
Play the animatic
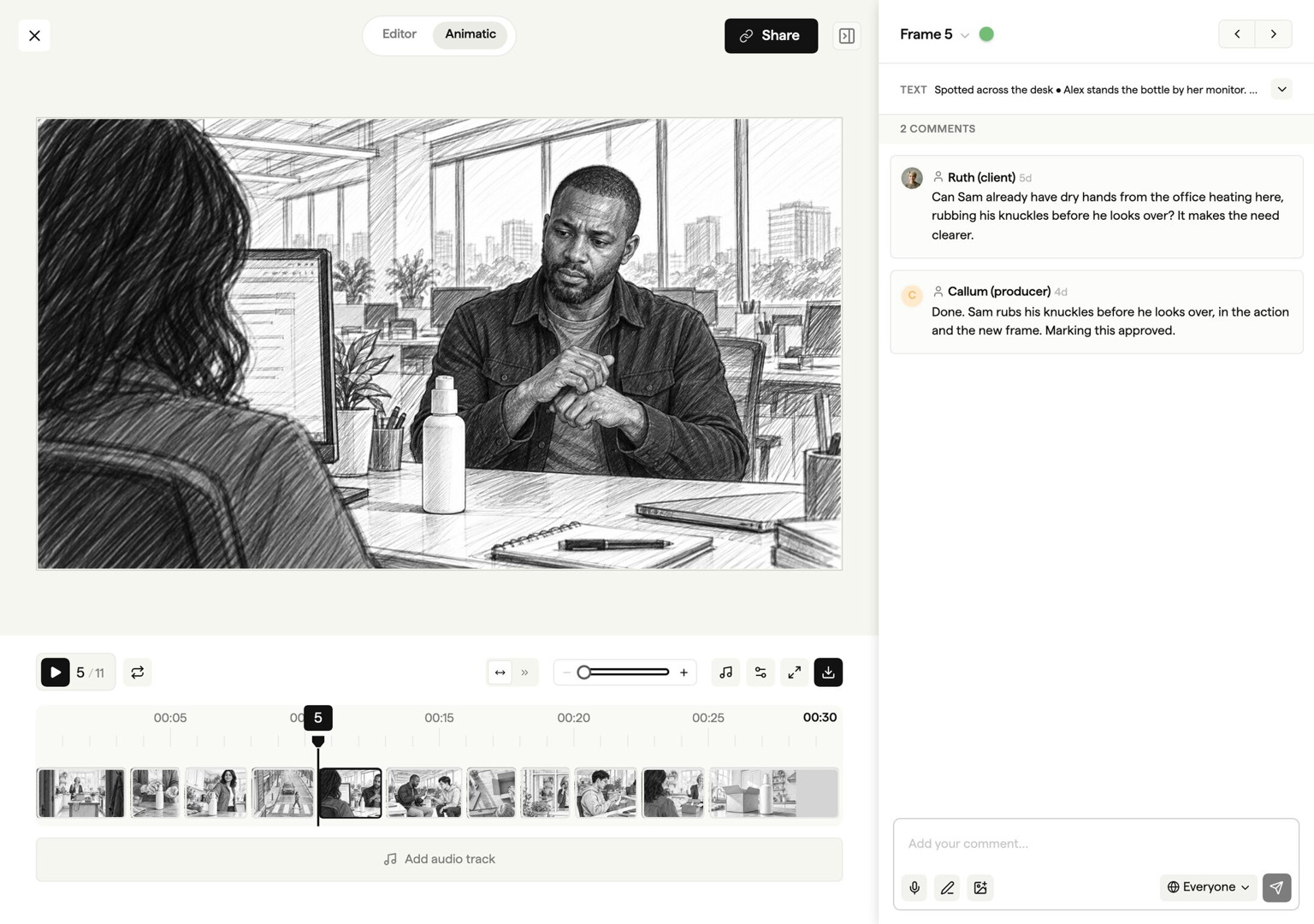point(56,672)
